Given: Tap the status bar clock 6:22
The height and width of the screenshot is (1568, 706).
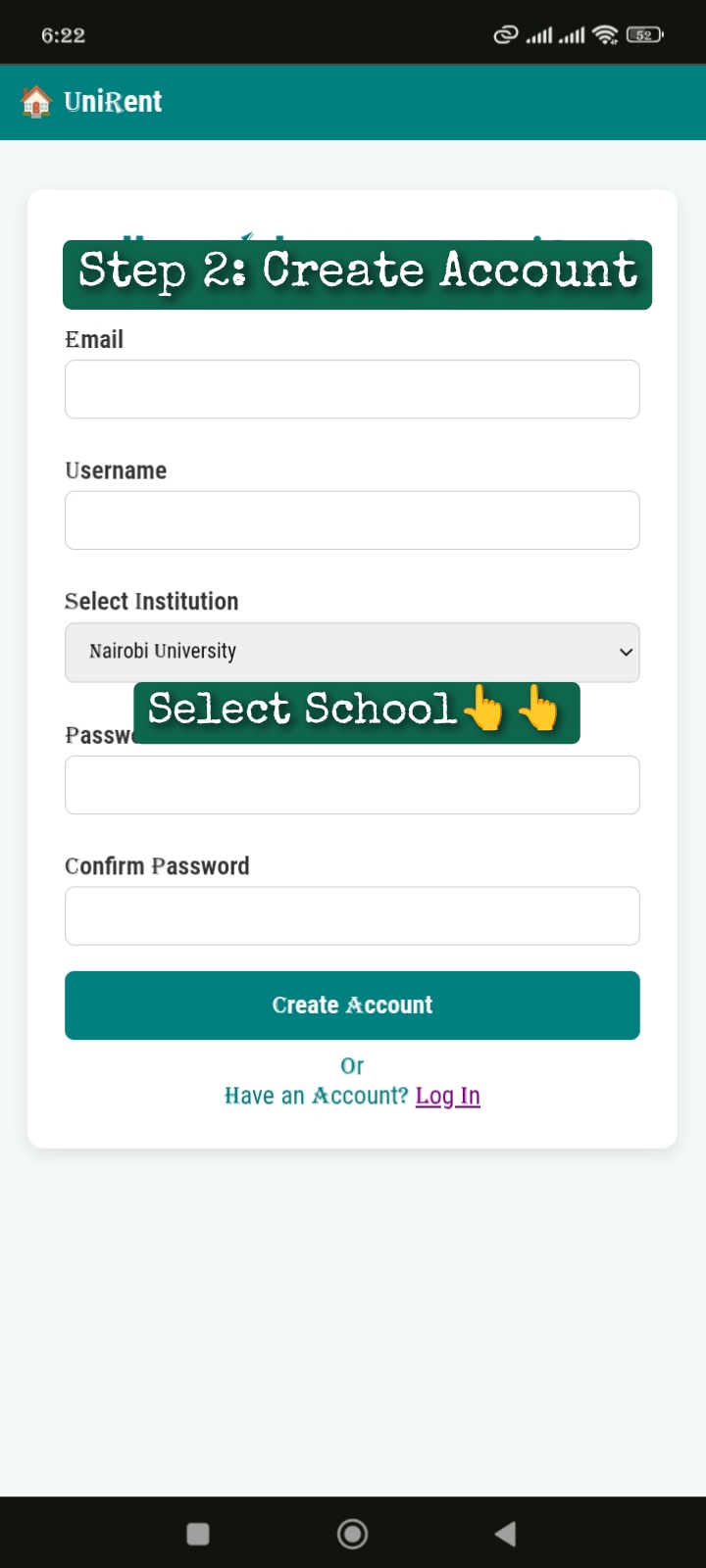Looking at the screenshot, I should point(64,35).
